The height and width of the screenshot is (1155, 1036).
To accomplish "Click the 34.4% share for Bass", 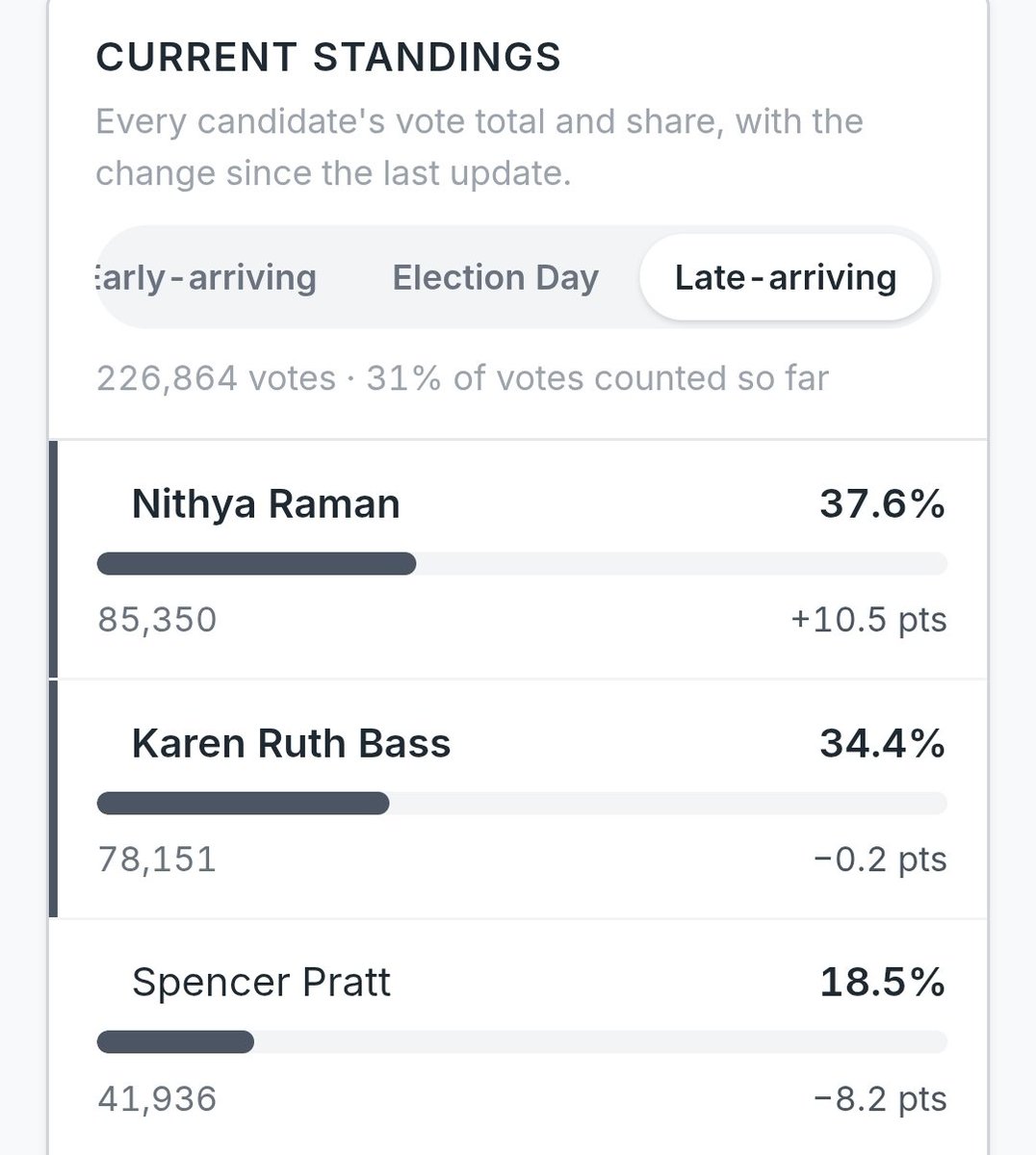I will (882, 743).
